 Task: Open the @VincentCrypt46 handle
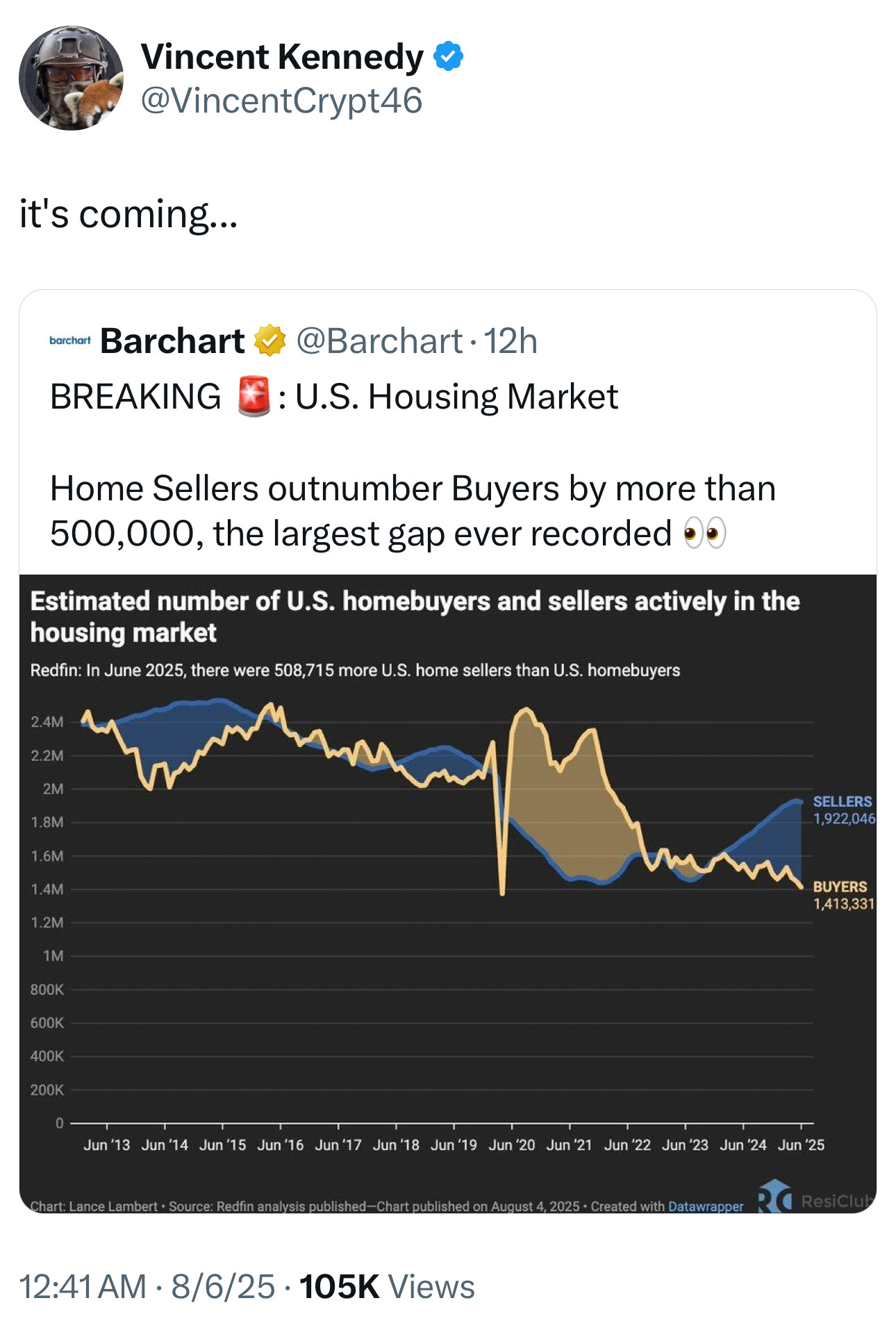(281, 101)
